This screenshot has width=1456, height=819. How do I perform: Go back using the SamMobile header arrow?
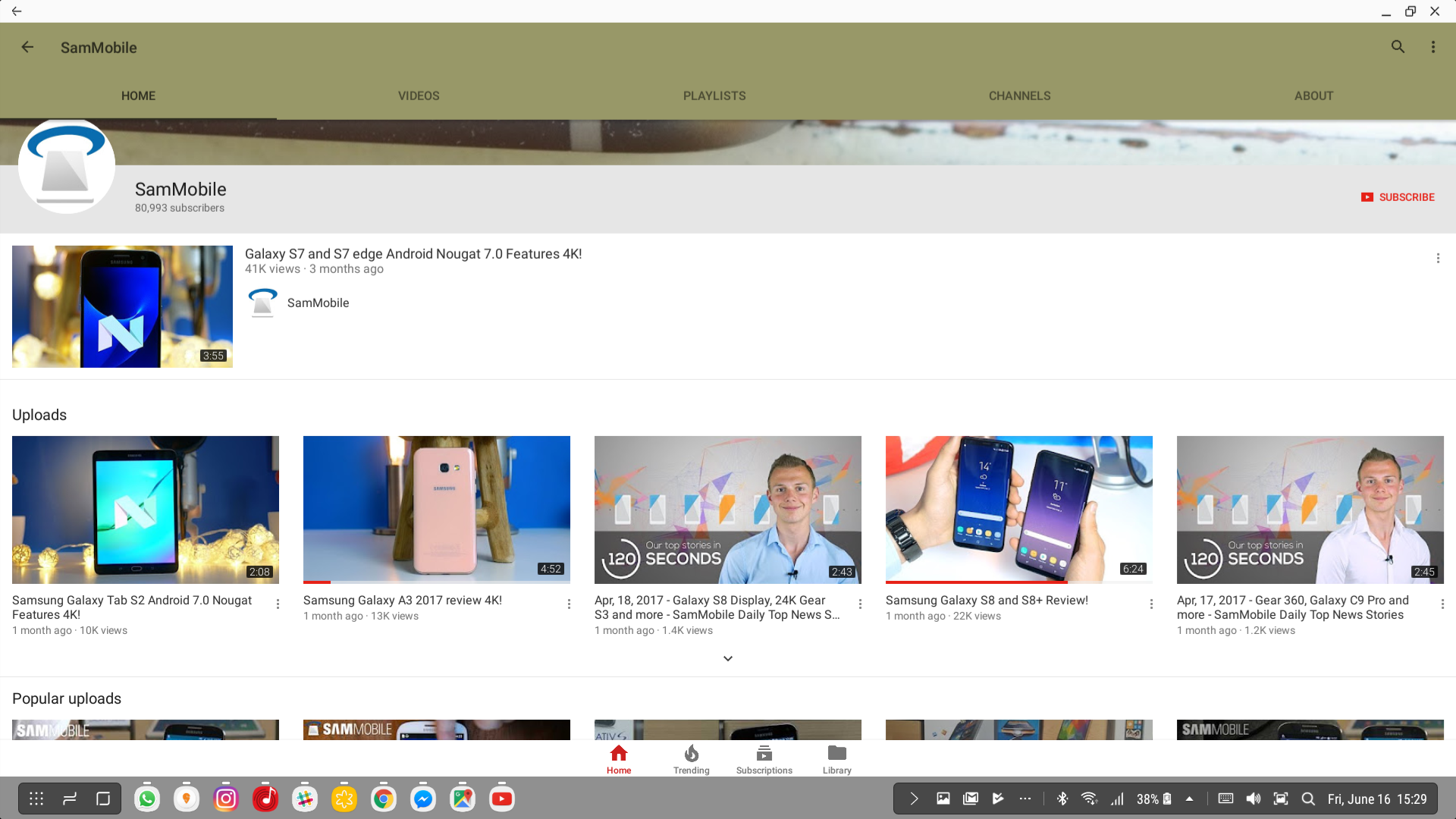click(x=27, y=47)
